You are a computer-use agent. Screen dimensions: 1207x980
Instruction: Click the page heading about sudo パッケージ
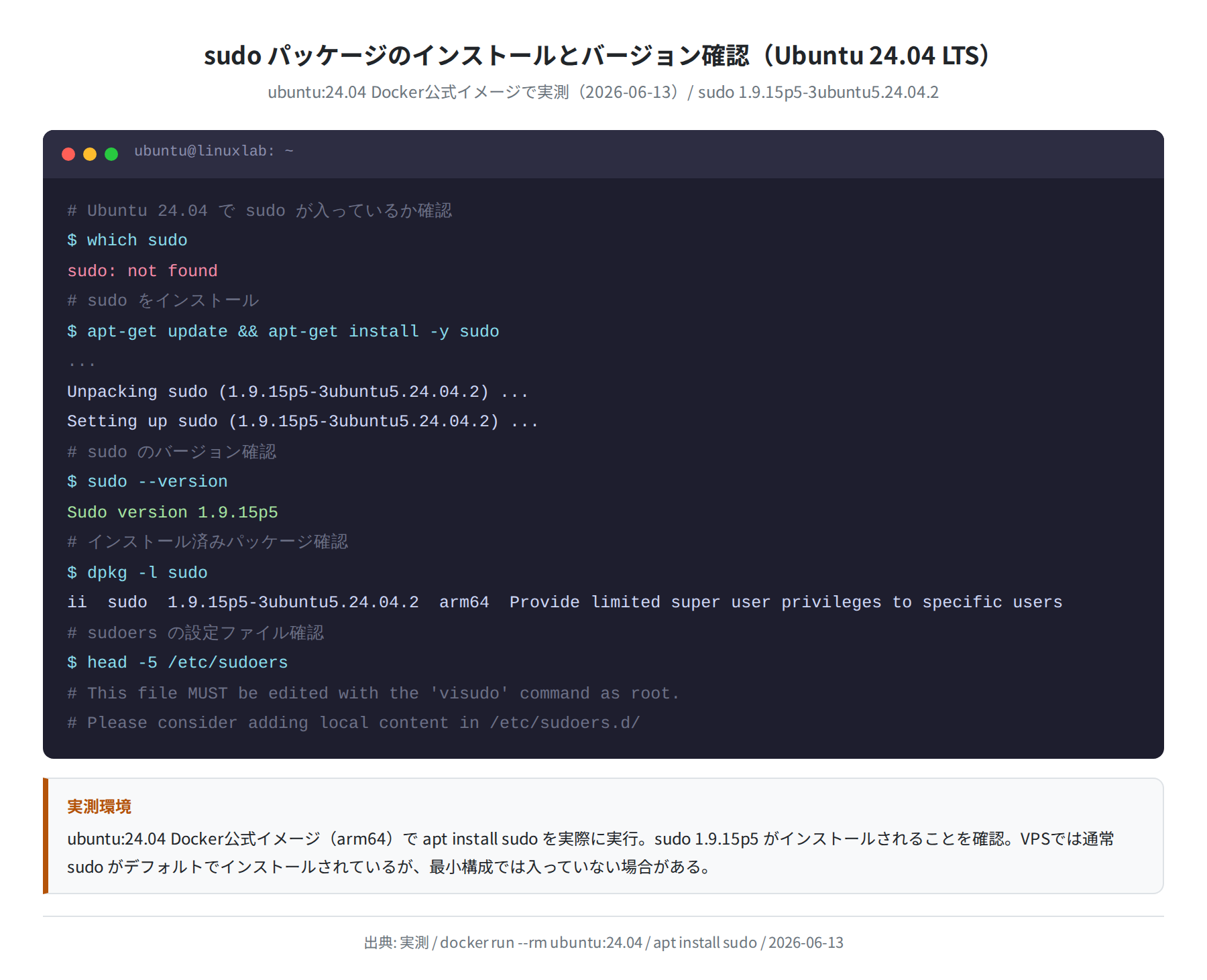pyautogui.click(x=597, y=56)
